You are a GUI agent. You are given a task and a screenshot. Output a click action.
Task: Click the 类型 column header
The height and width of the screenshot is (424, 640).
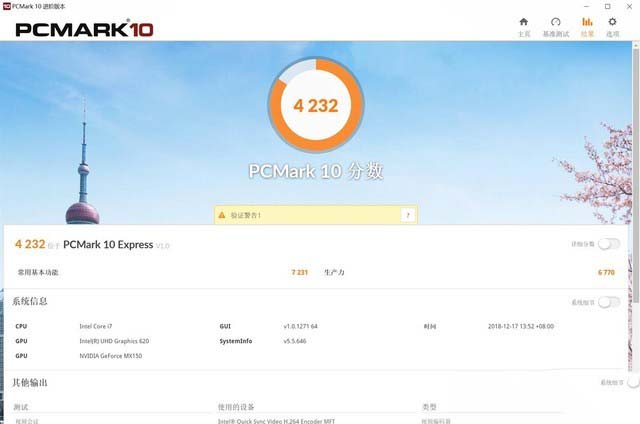coord(429,407)
